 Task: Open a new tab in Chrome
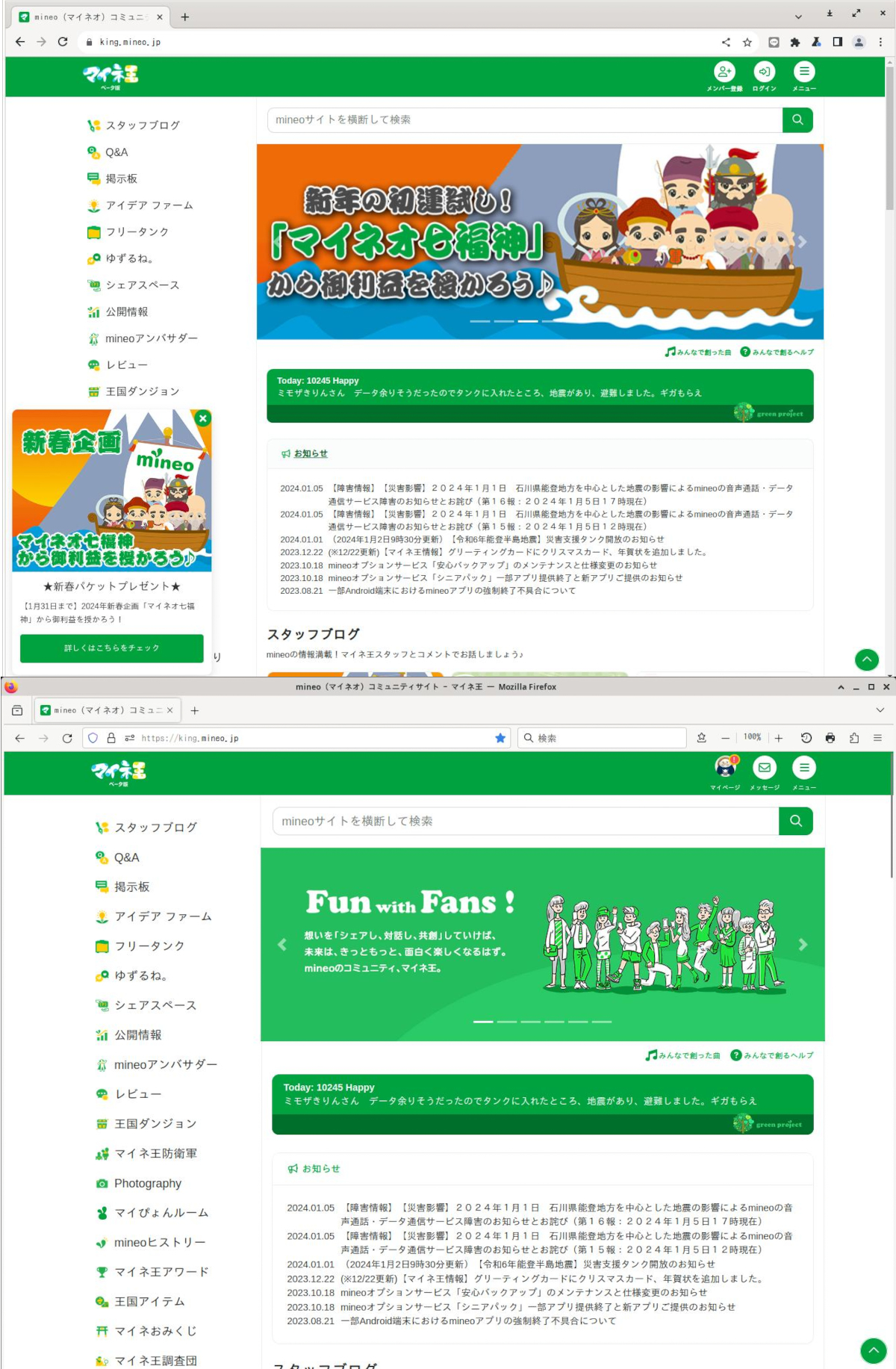(185, 16)
